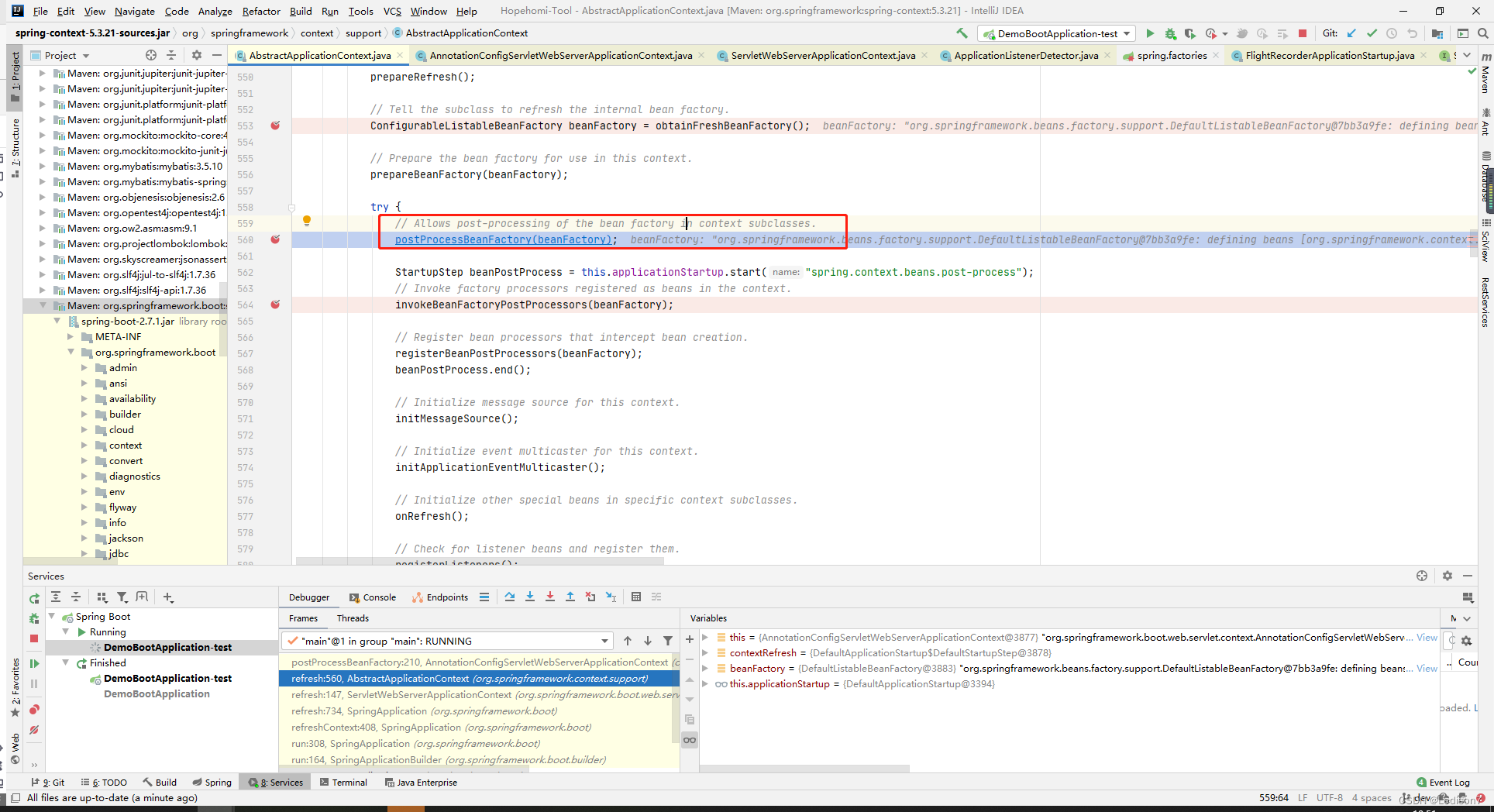Image resolution: width=1494 pixels, height=812 pixels.
Task: Click the View link for beanFactory variable
Action: pos(1427,668)
